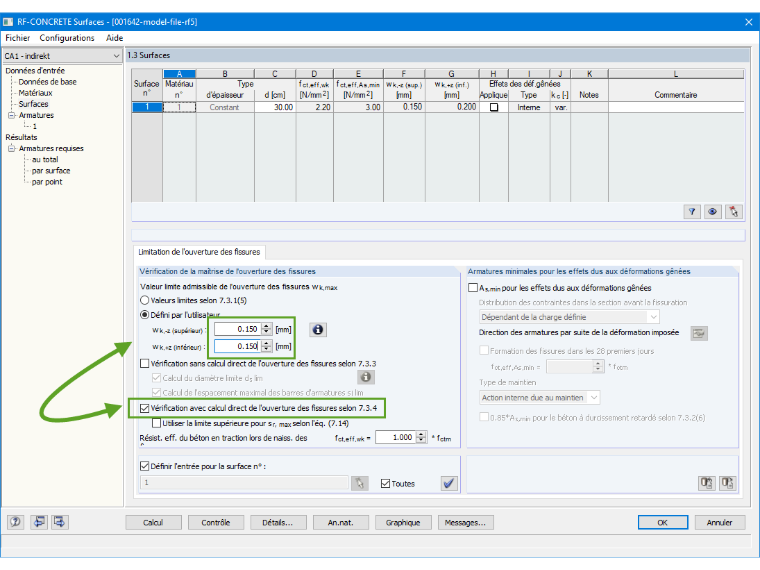Click the Annuler button

pos(720,522)
